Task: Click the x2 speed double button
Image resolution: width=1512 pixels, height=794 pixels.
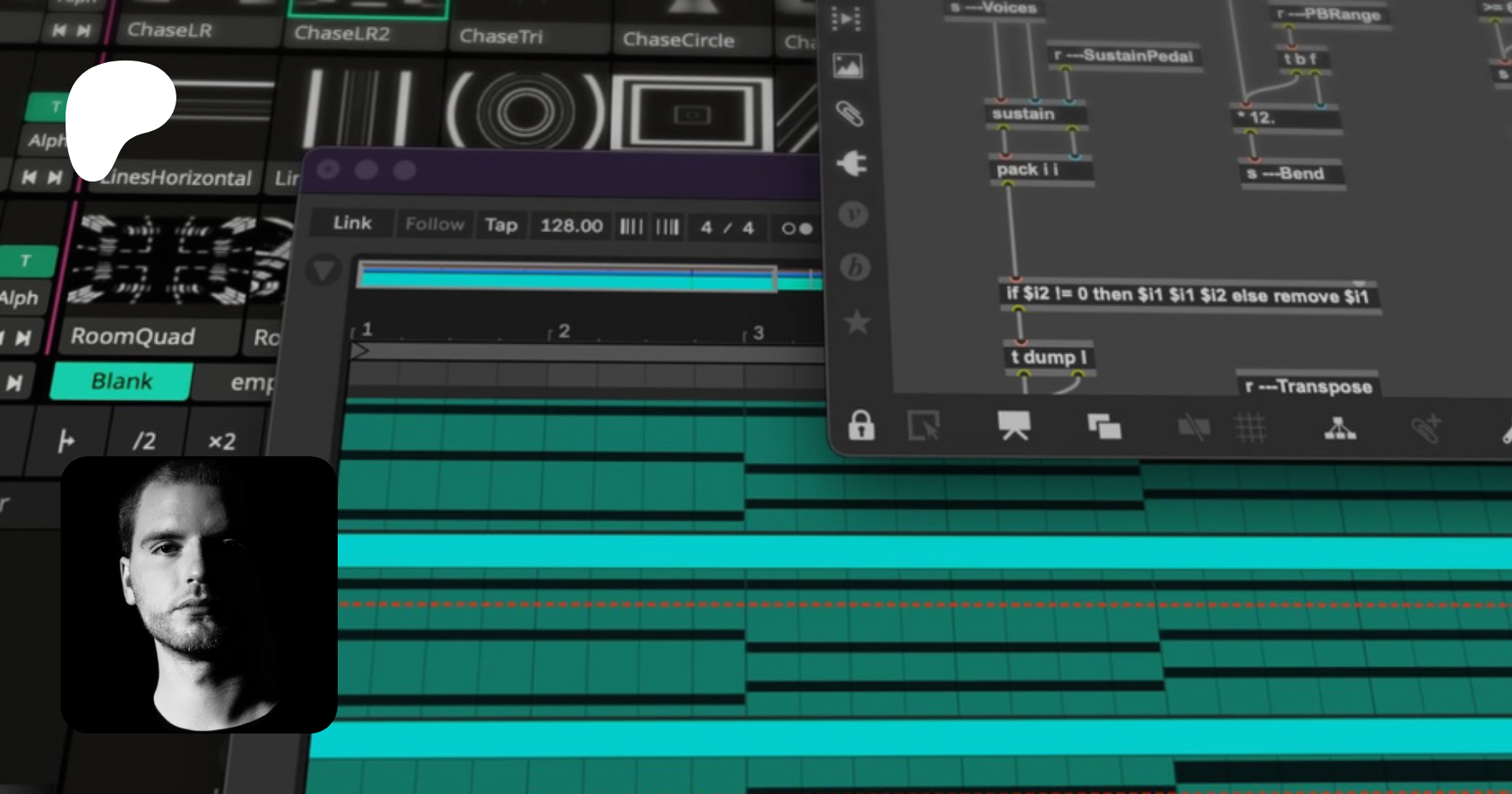Action: pos(222,441)
